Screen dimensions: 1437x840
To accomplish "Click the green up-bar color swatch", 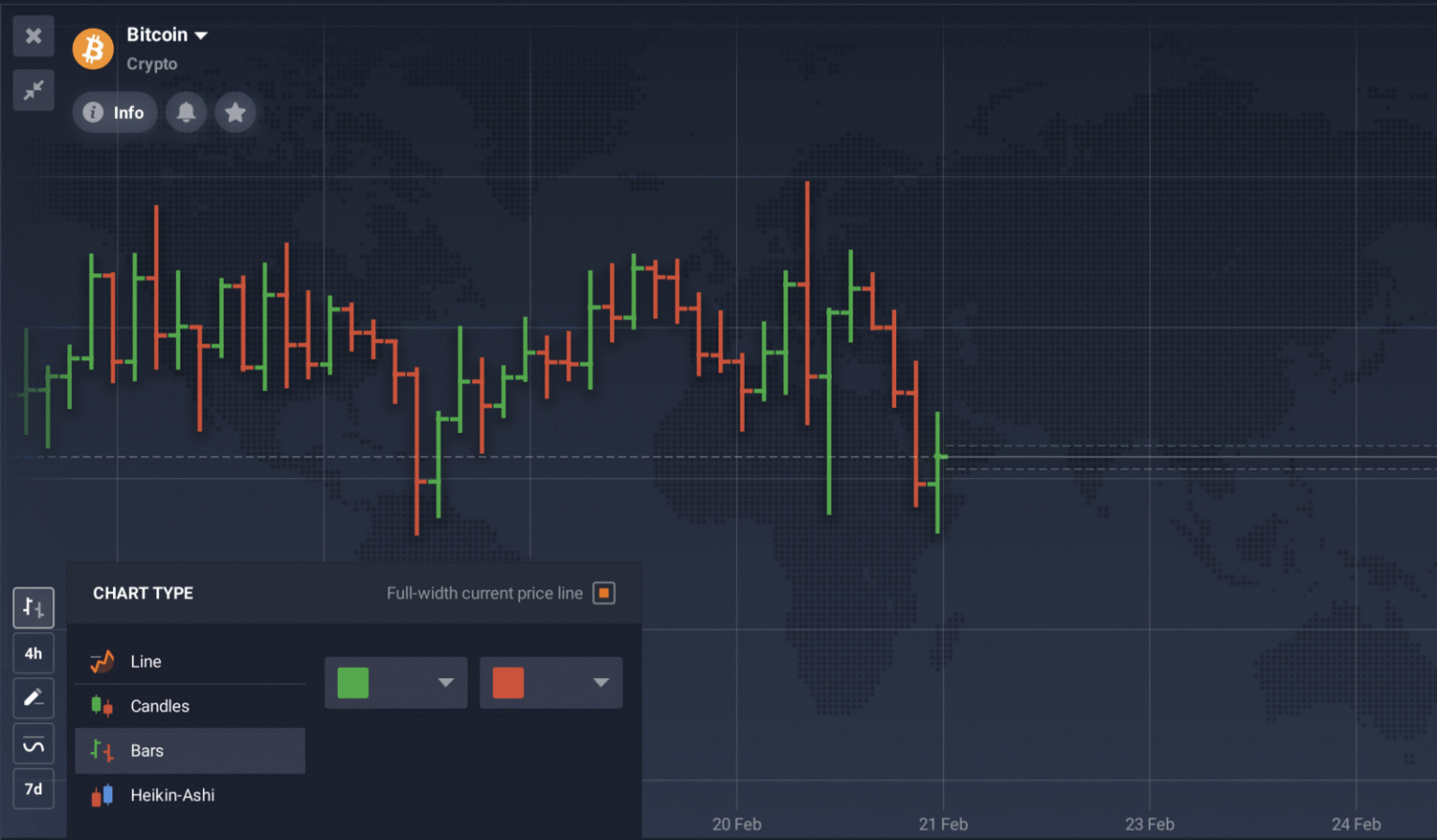I will click(353, 683).
